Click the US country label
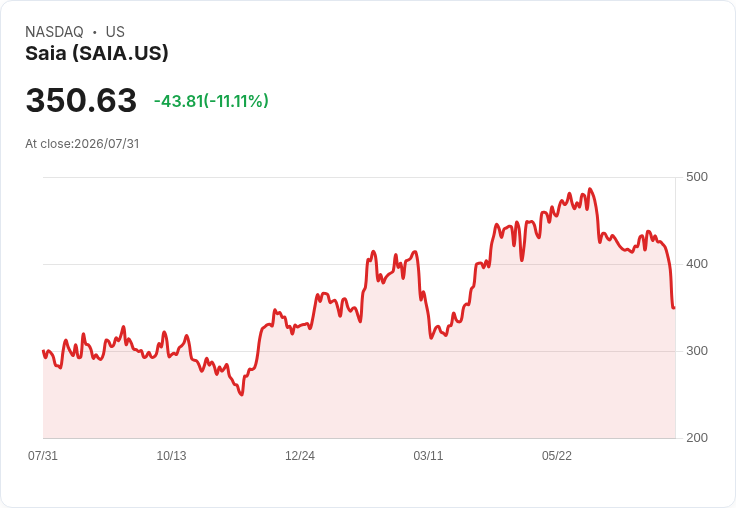The width and height of the screenshot is (736, 508). coord(115,31)
